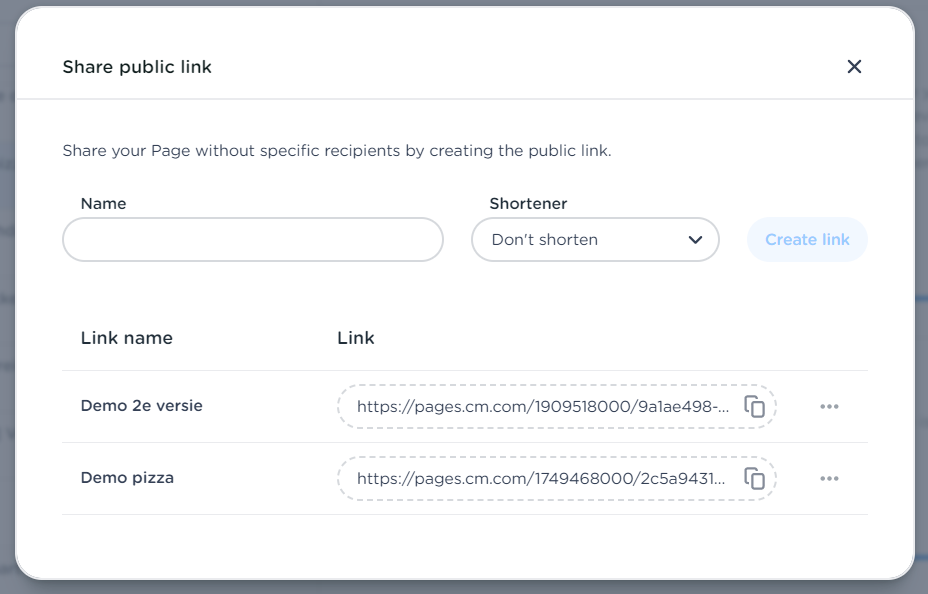Click the Demo pizza link name

pyautogui.click(x=127, y=478)
